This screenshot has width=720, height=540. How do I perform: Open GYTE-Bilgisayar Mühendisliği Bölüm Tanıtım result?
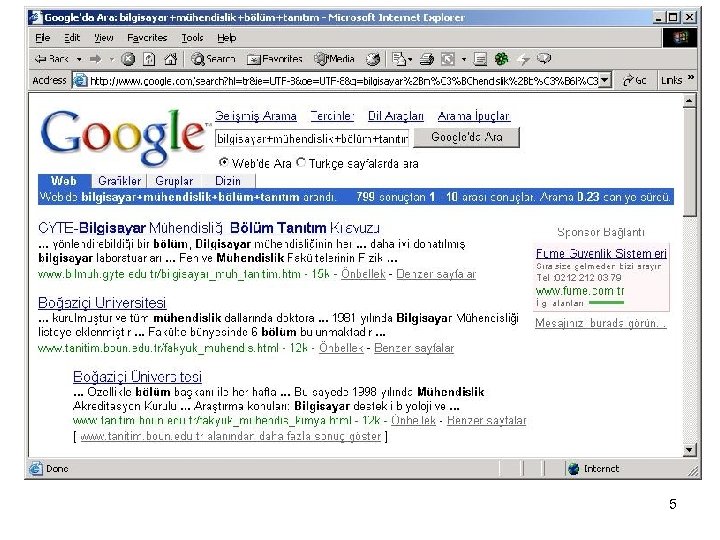click(209, 228)
